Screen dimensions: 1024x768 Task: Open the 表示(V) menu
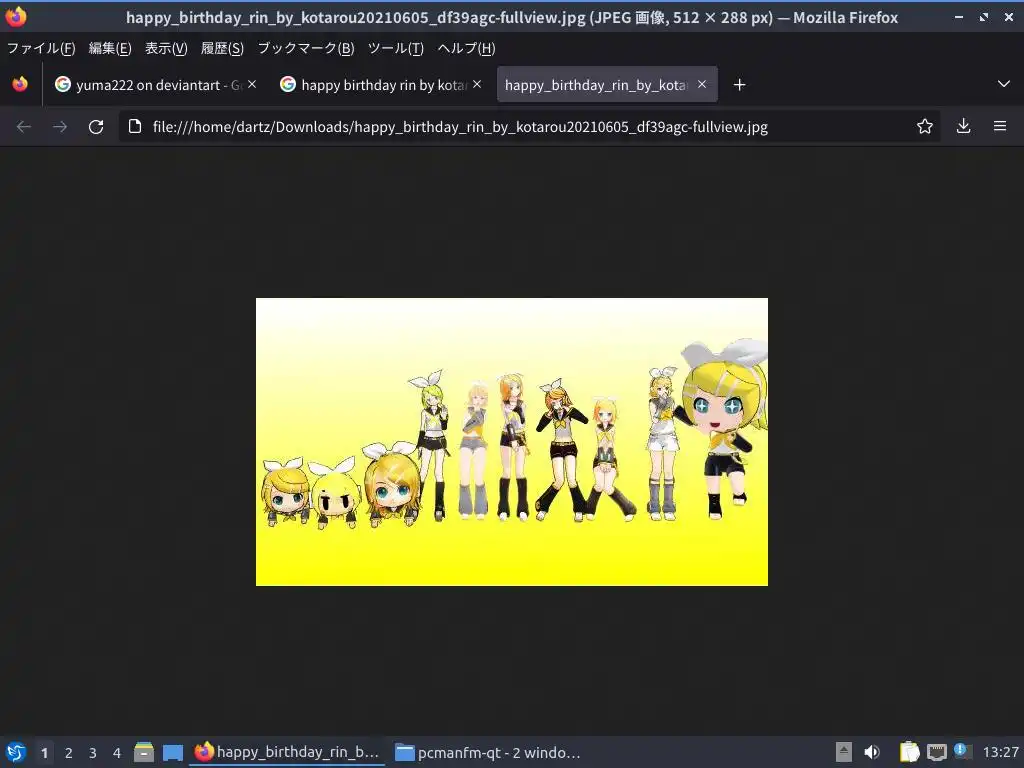(x=166, y=48)
